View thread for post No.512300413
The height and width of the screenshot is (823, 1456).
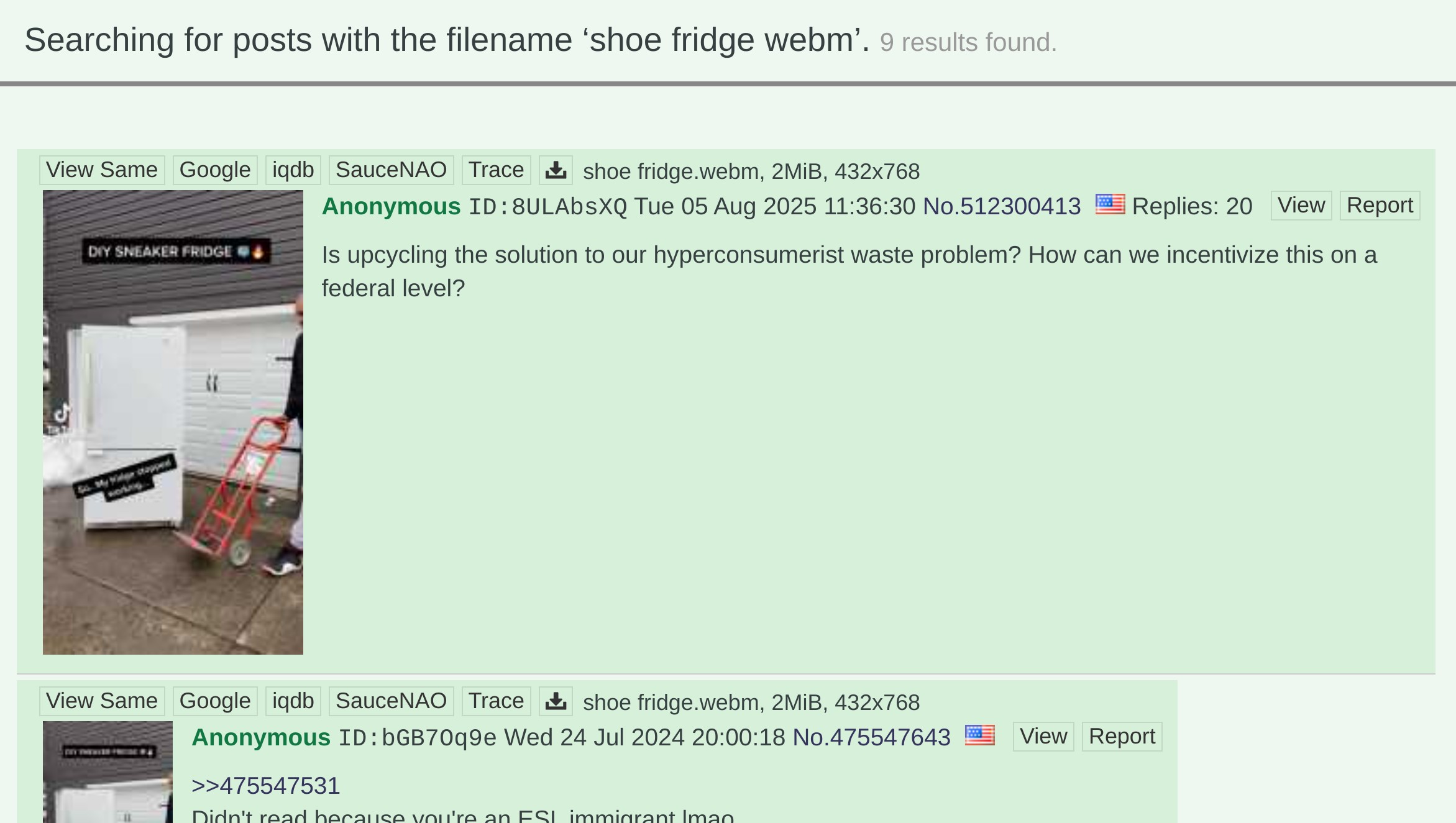[1301, 206]
